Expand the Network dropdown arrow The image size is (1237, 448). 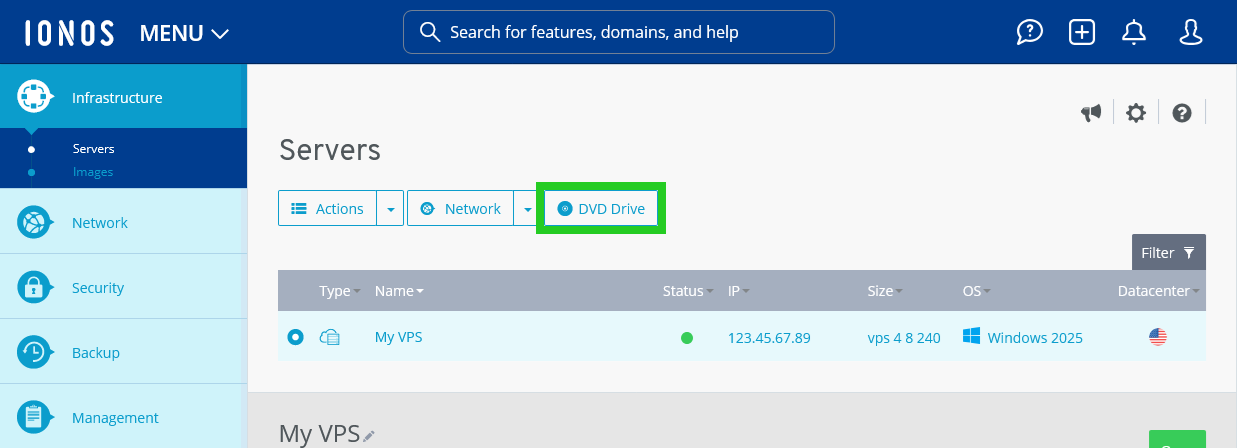[527, 209]
